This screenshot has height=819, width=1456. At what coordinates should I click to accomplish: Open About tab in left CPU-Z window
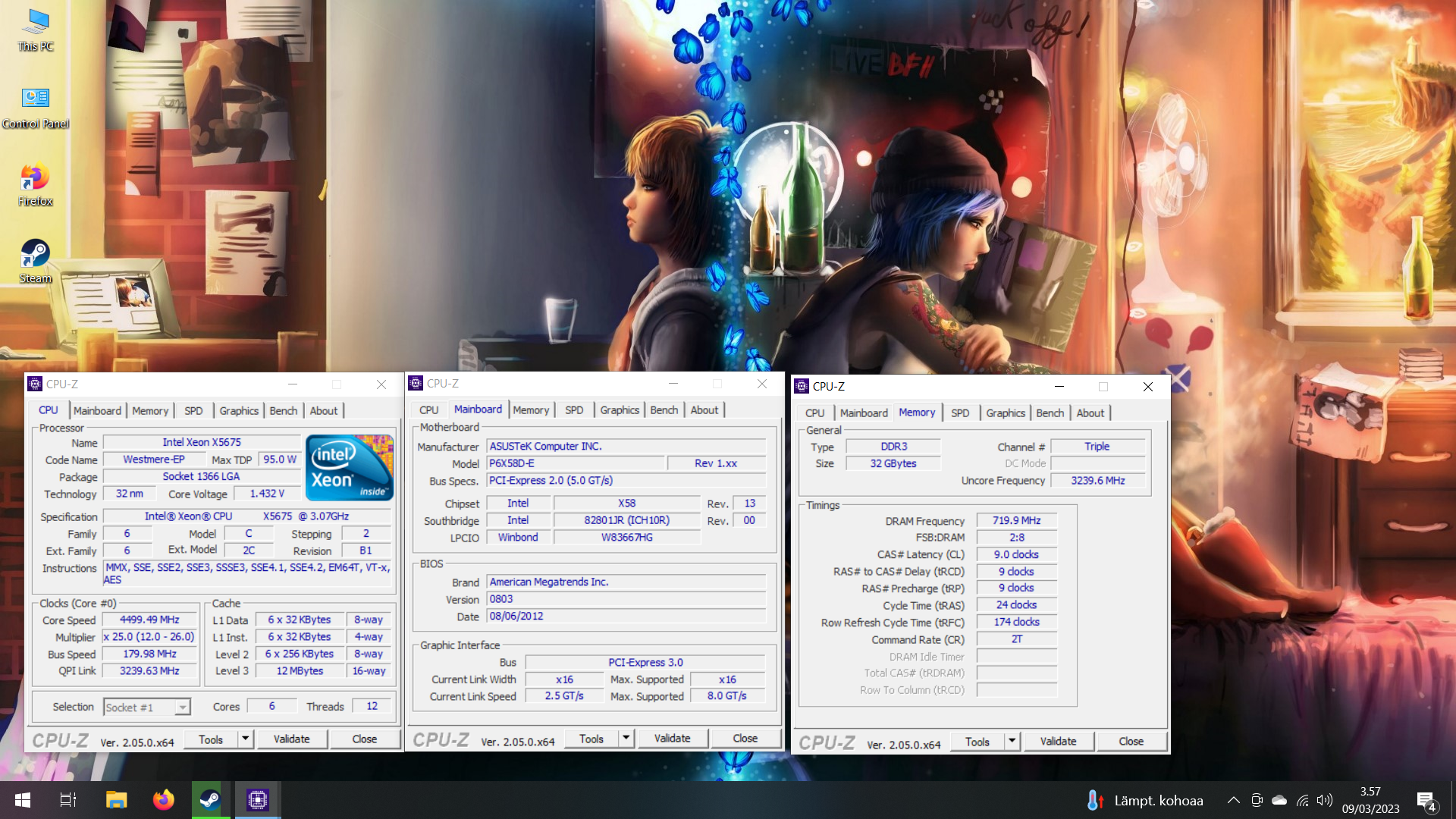pyautogui.click(x=324, y=410)
